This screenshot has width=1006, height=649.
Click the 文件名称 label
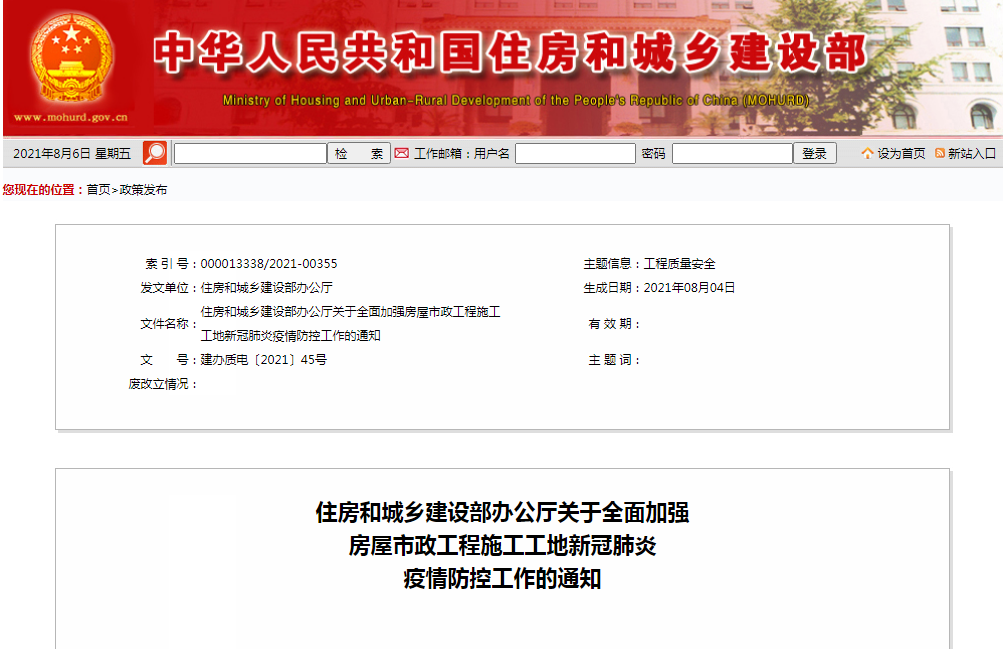167,324
